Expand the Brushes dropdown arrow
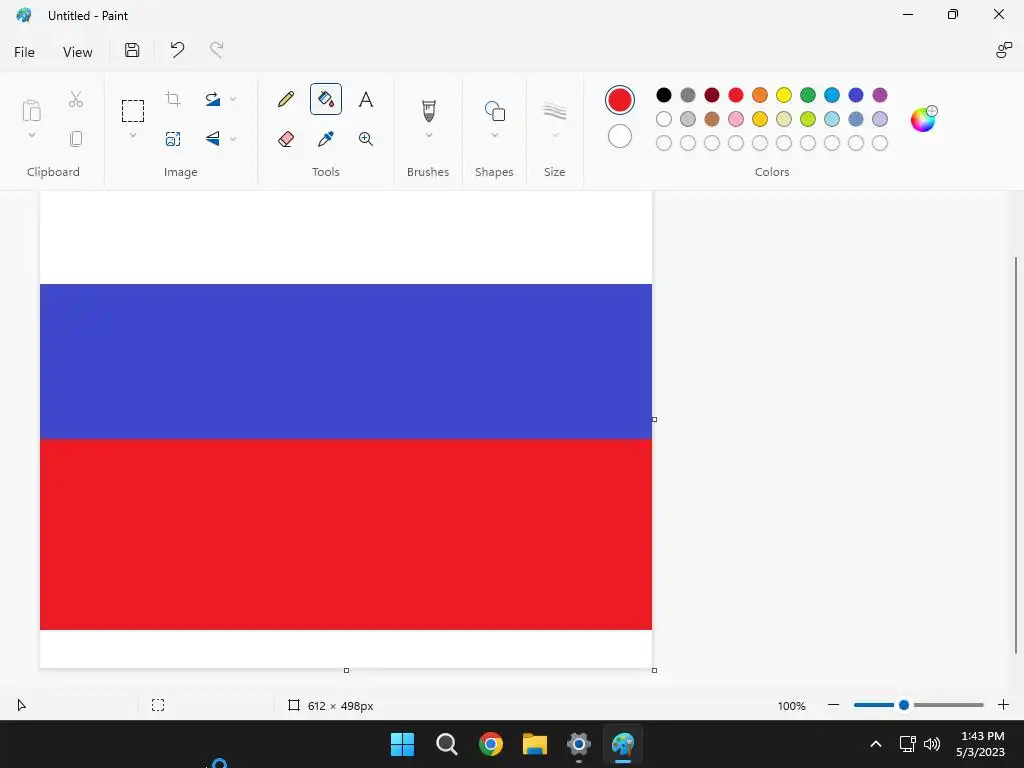 (428, 135)
